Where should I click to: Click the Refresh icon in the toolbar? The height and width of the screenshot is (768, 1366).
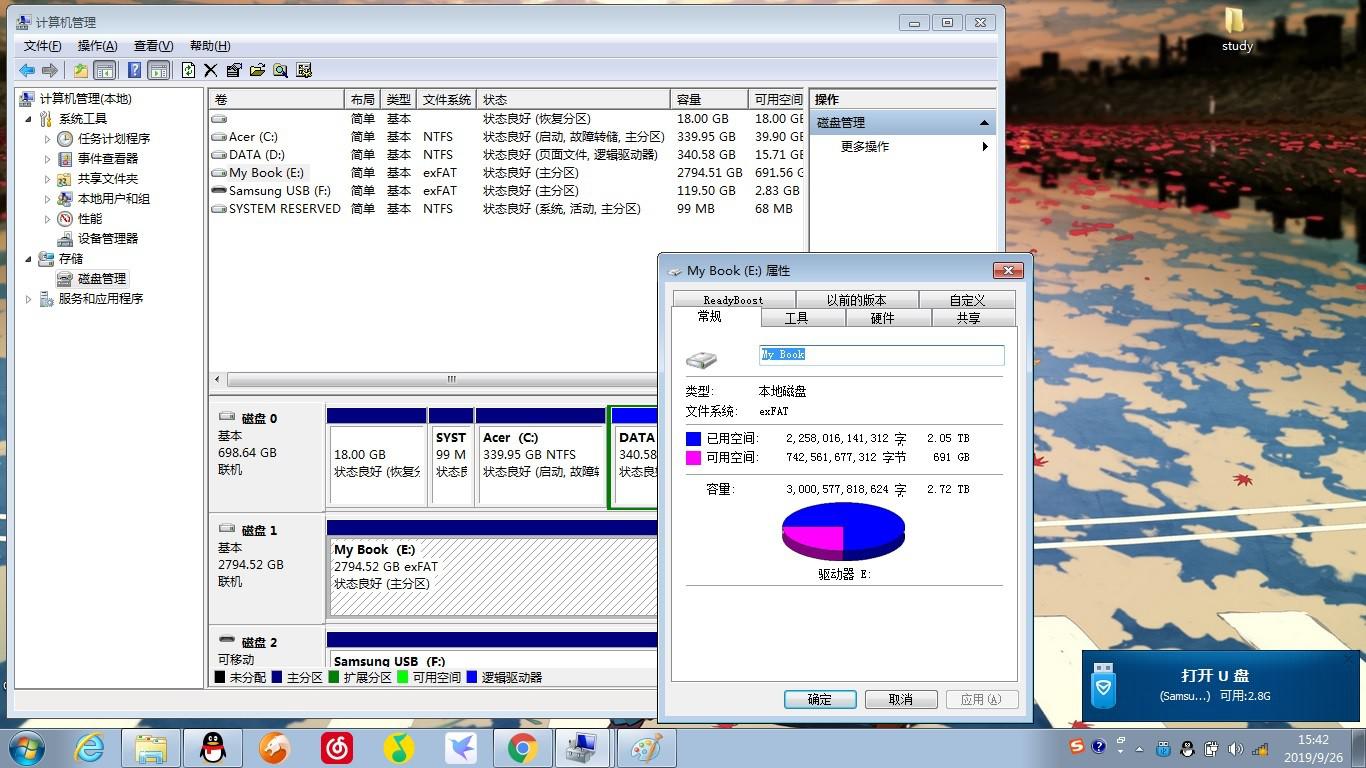click(x=188, y=70)
